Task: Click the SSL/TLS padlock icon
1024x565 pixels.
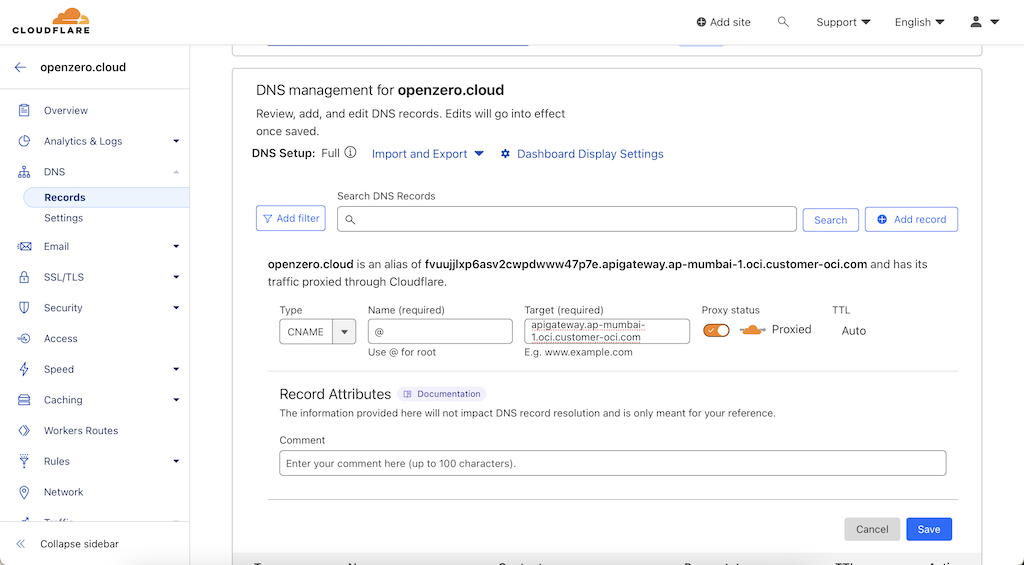Action: 24,277
